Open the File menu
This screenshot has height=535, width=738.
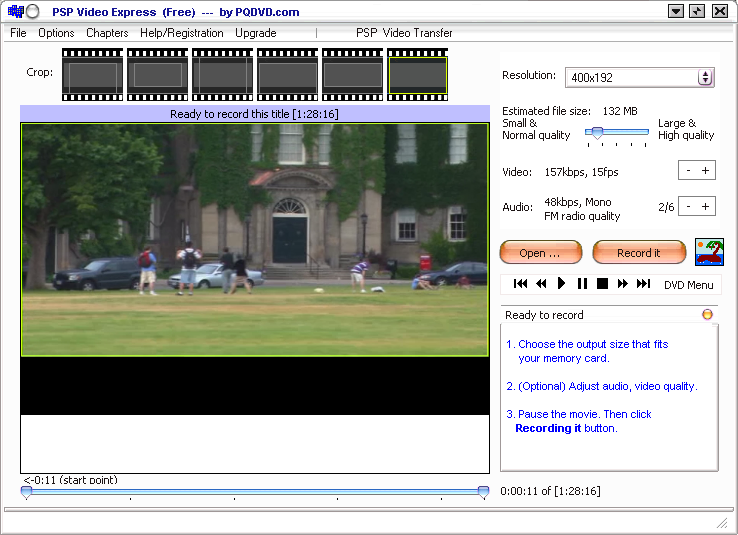pos(18,33)
